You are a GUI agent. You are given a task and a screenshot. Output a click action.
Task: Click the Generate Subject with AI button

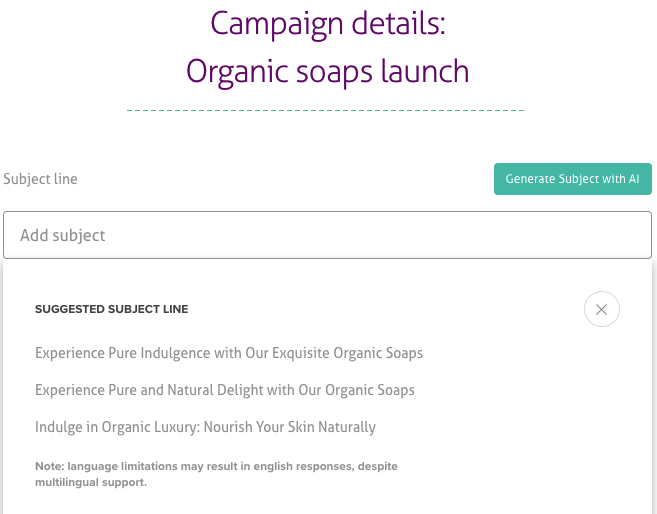(x=572, y=179)
